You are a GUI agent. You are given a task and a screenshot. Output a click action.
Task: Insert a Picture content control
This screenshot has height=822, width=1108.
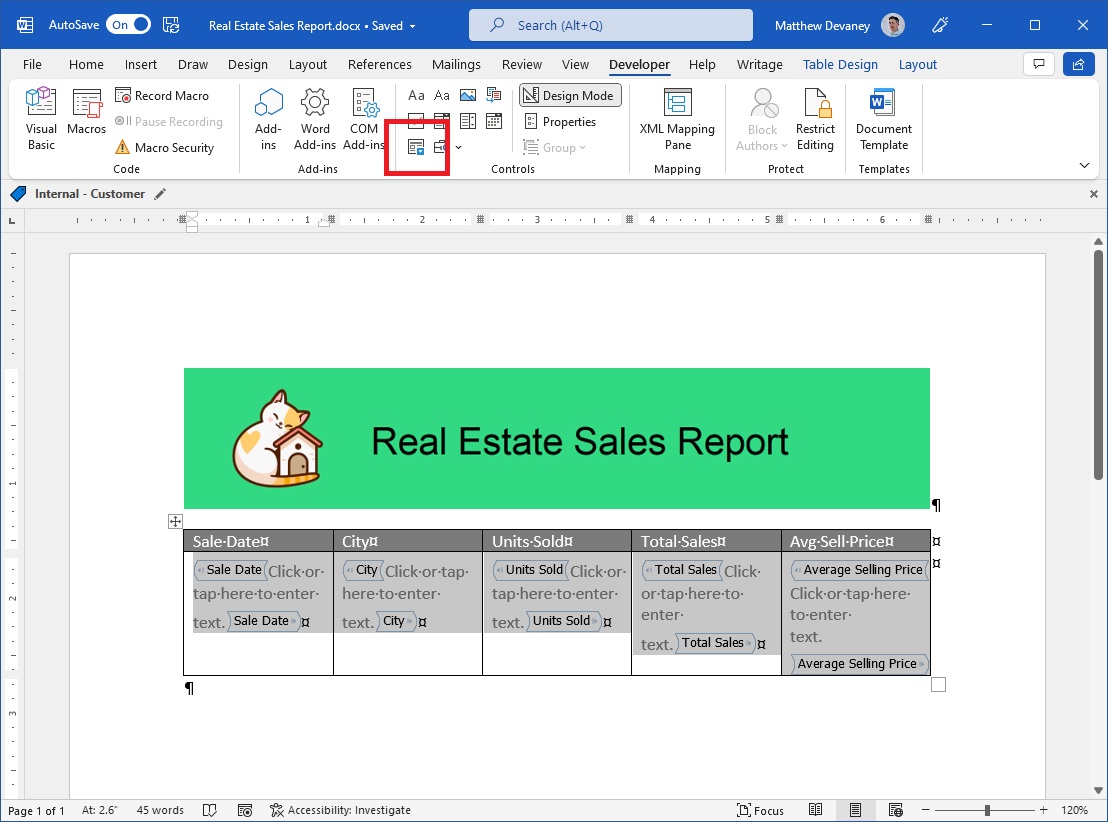click(x=466, y=95)
